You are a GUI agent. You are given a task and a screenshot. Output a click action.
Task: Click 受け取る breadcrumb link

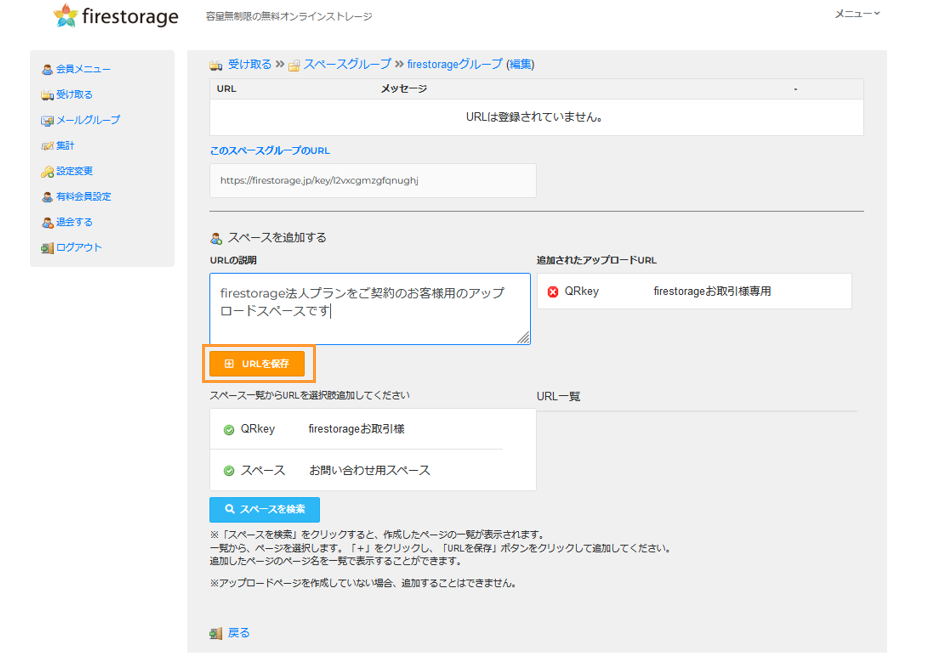point(250,64)
